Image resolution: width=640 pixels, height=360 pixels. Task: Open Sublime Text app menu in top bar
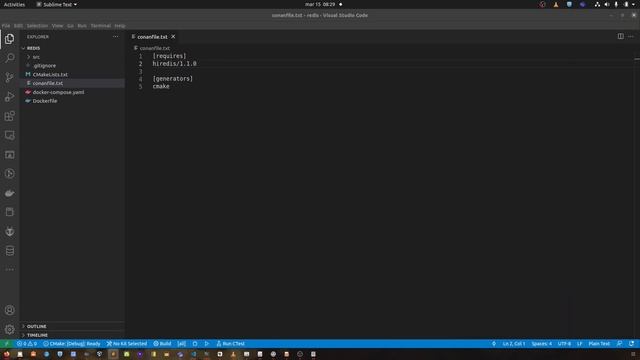click(x=56, y=4)
